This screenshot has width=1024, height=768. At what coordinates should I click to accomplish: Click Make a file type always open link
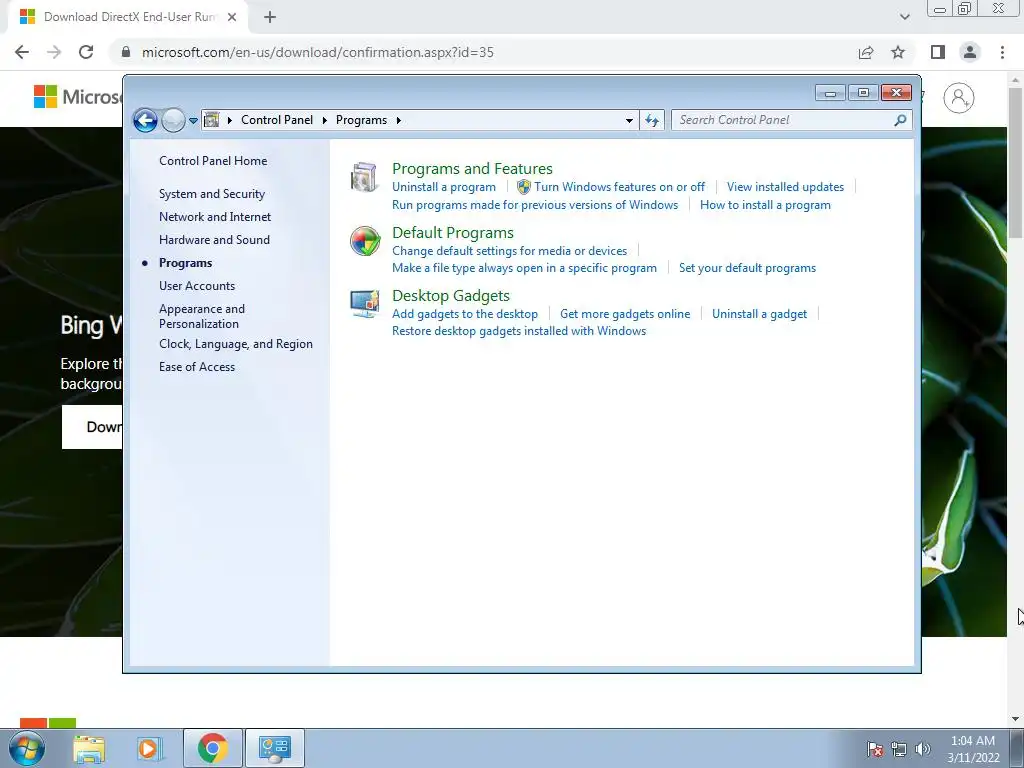(524, 268)
